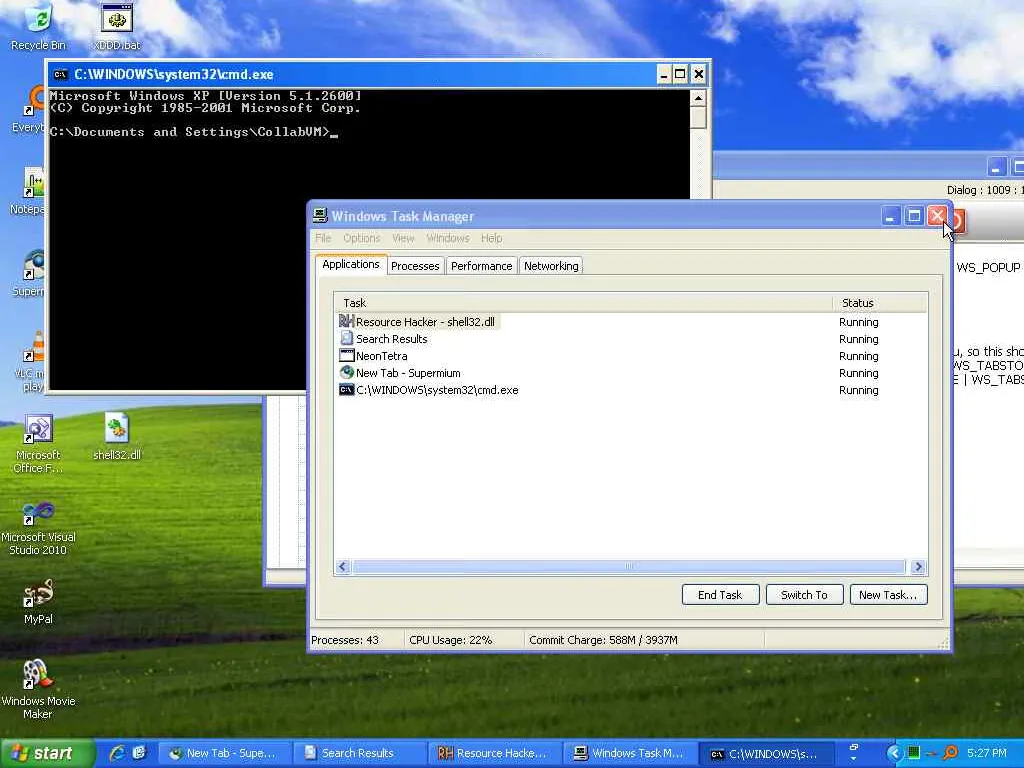The height and width of the screenshot is (768, 1024).
Task: Click the NeonTetra window icon in task list
Action: click(346, 355)
